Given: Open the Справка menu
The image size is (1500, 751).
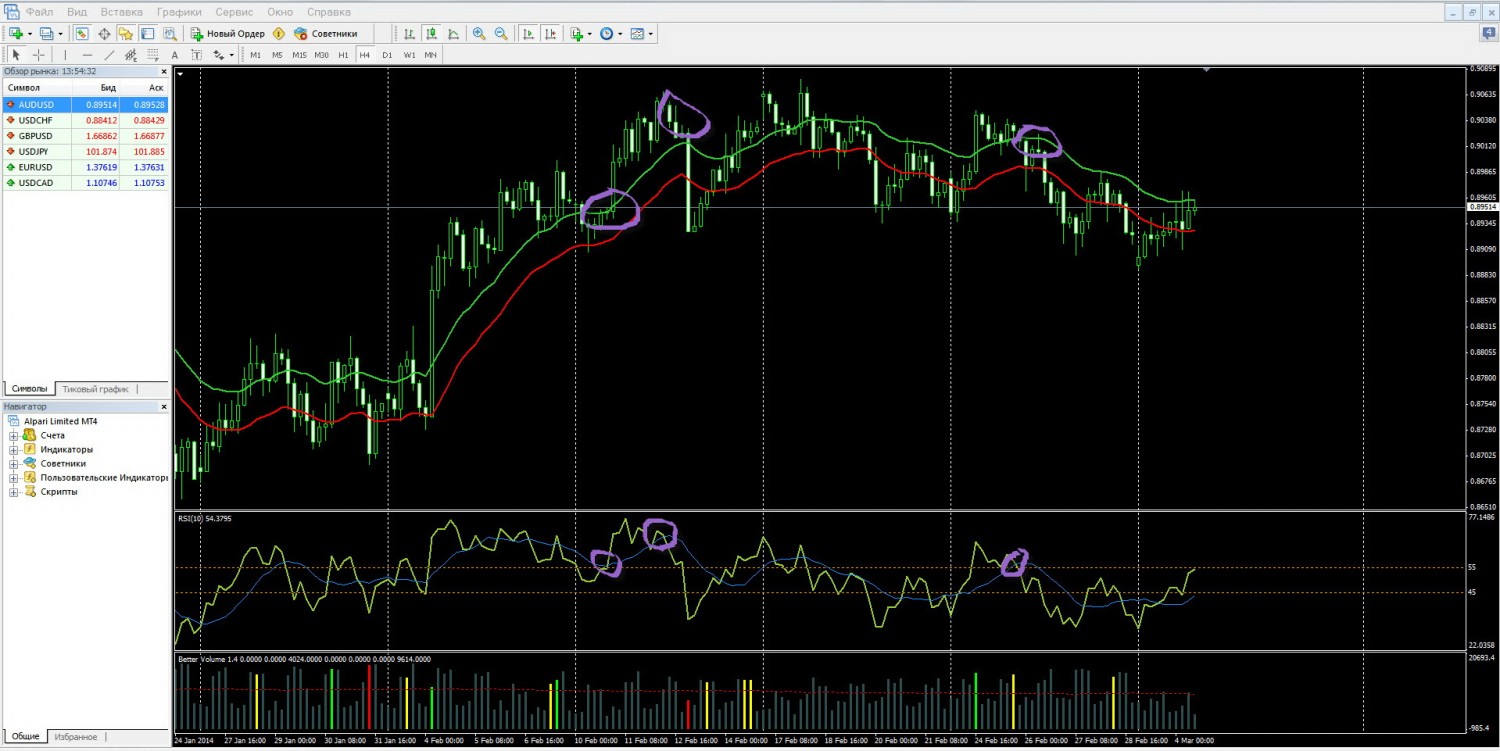Looking at the screenshot, I should pos(329,12).
